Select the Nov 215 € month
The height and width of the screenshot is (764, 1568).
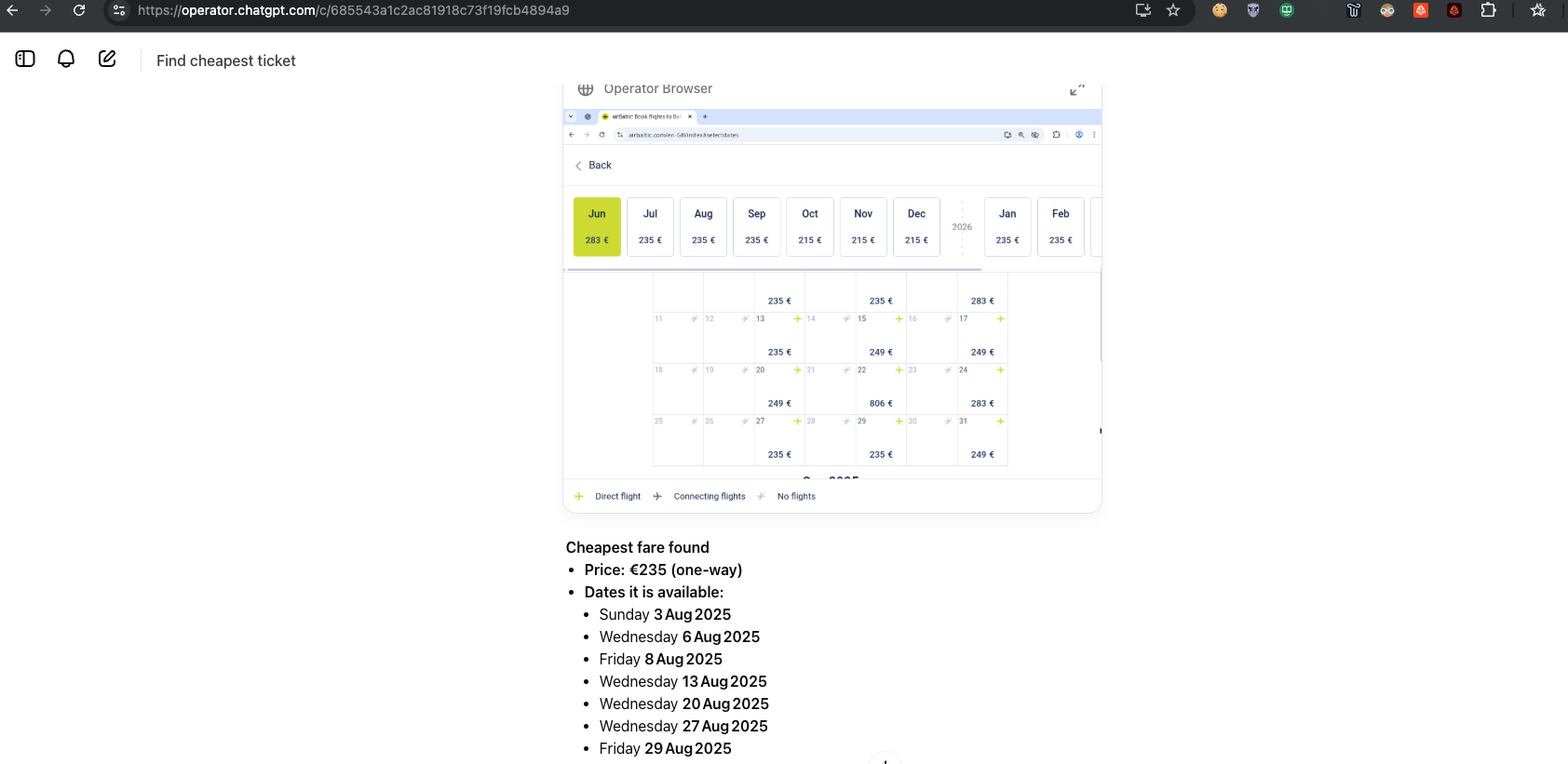point(863,227)
